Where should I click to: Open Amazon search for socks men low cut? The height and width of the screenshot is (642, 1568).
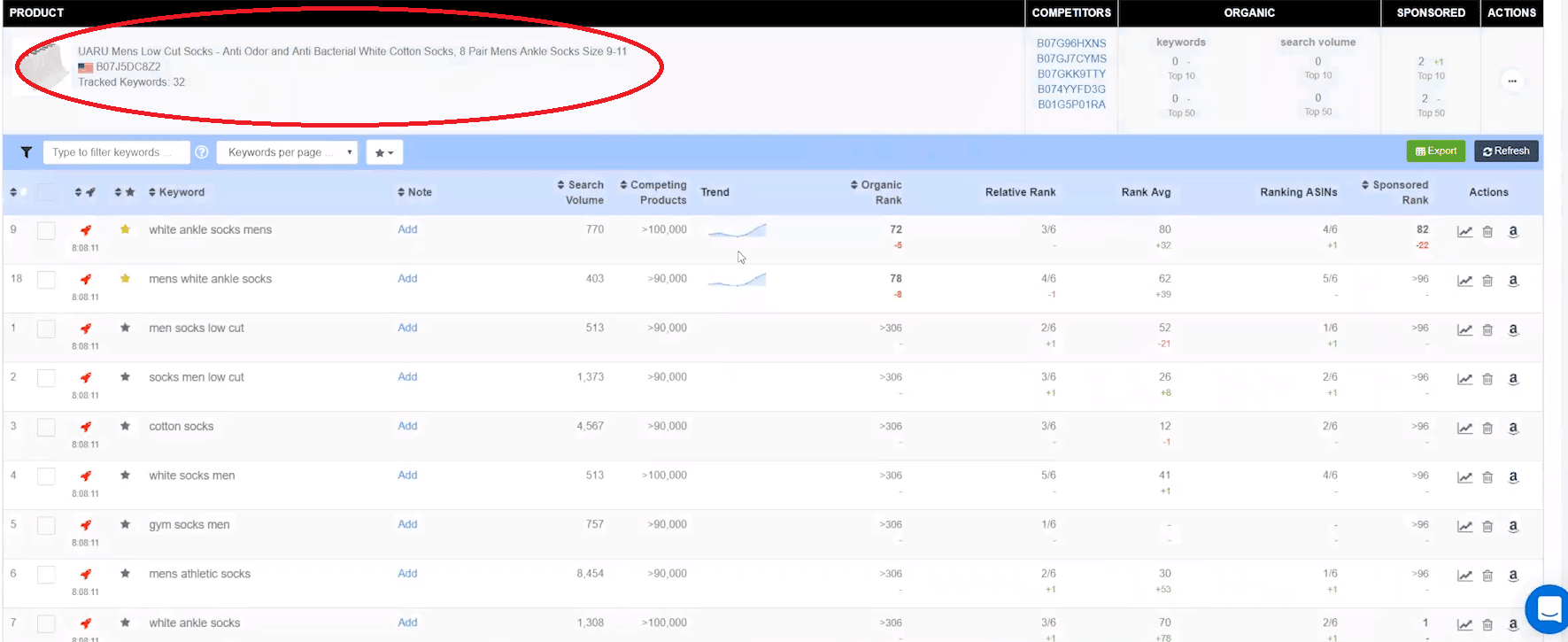pyautogui.click(x=1513, y=379)
